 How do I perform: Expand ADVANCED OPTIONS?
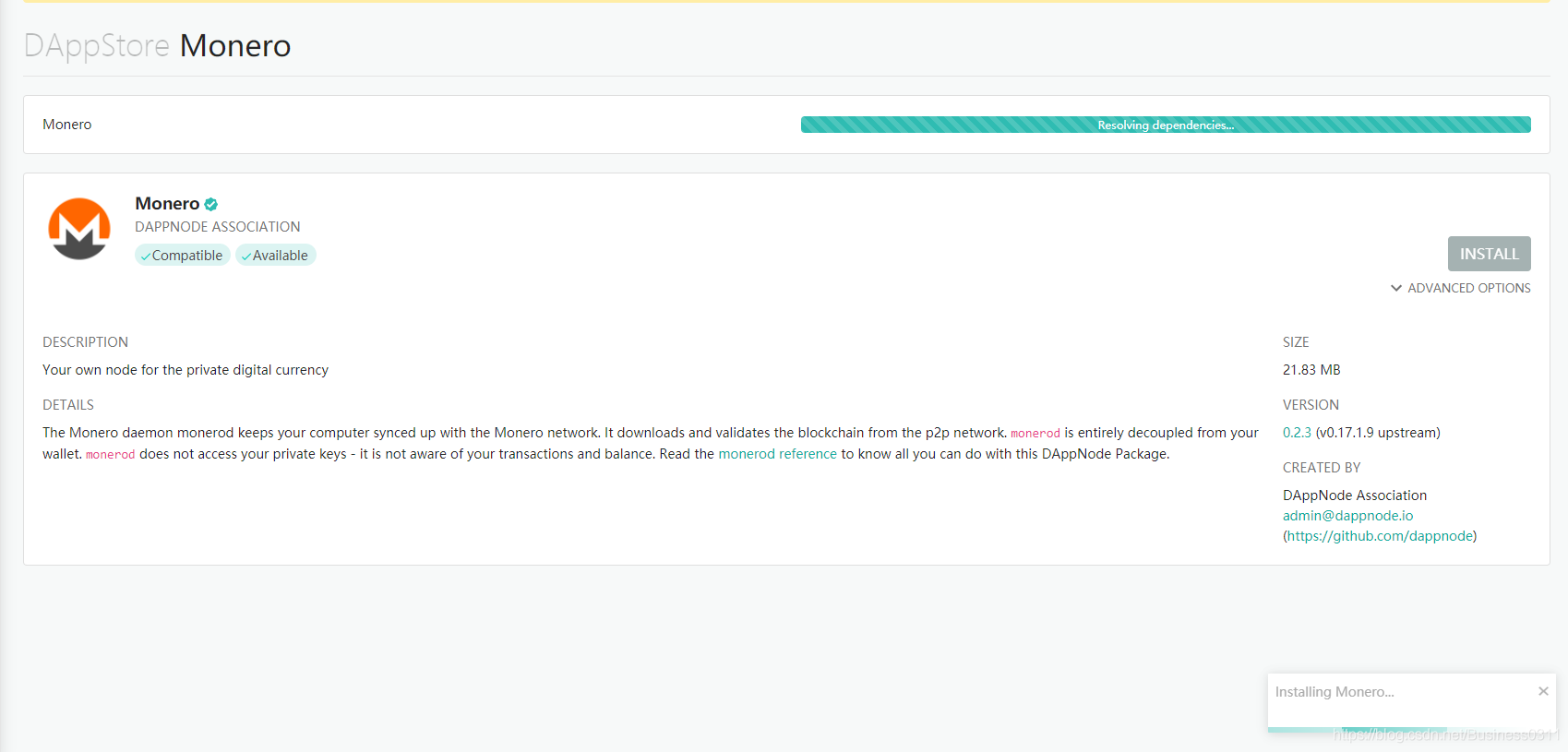point(1460,288)
